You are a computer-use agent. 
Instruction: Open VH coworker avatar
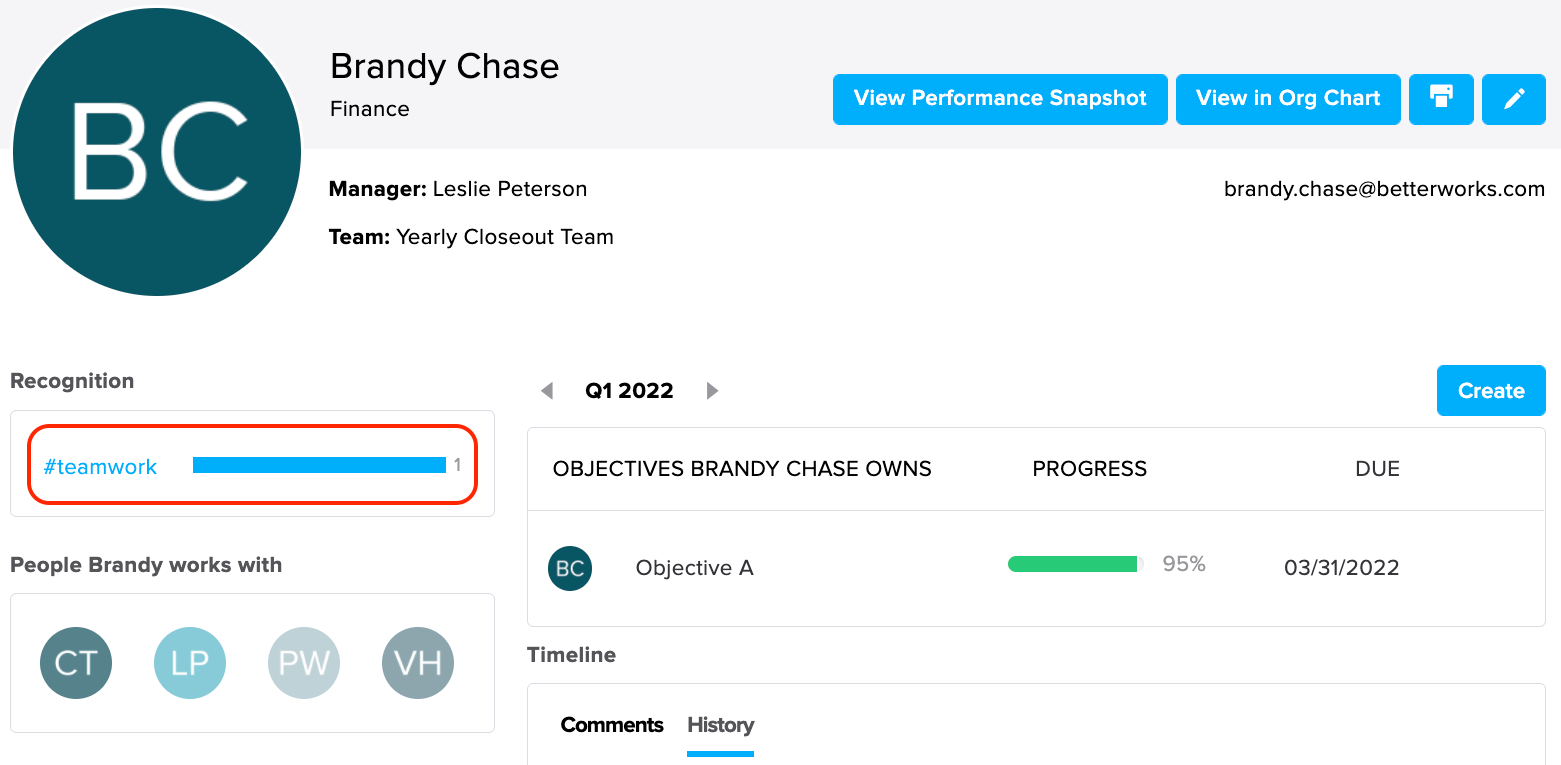418,663
